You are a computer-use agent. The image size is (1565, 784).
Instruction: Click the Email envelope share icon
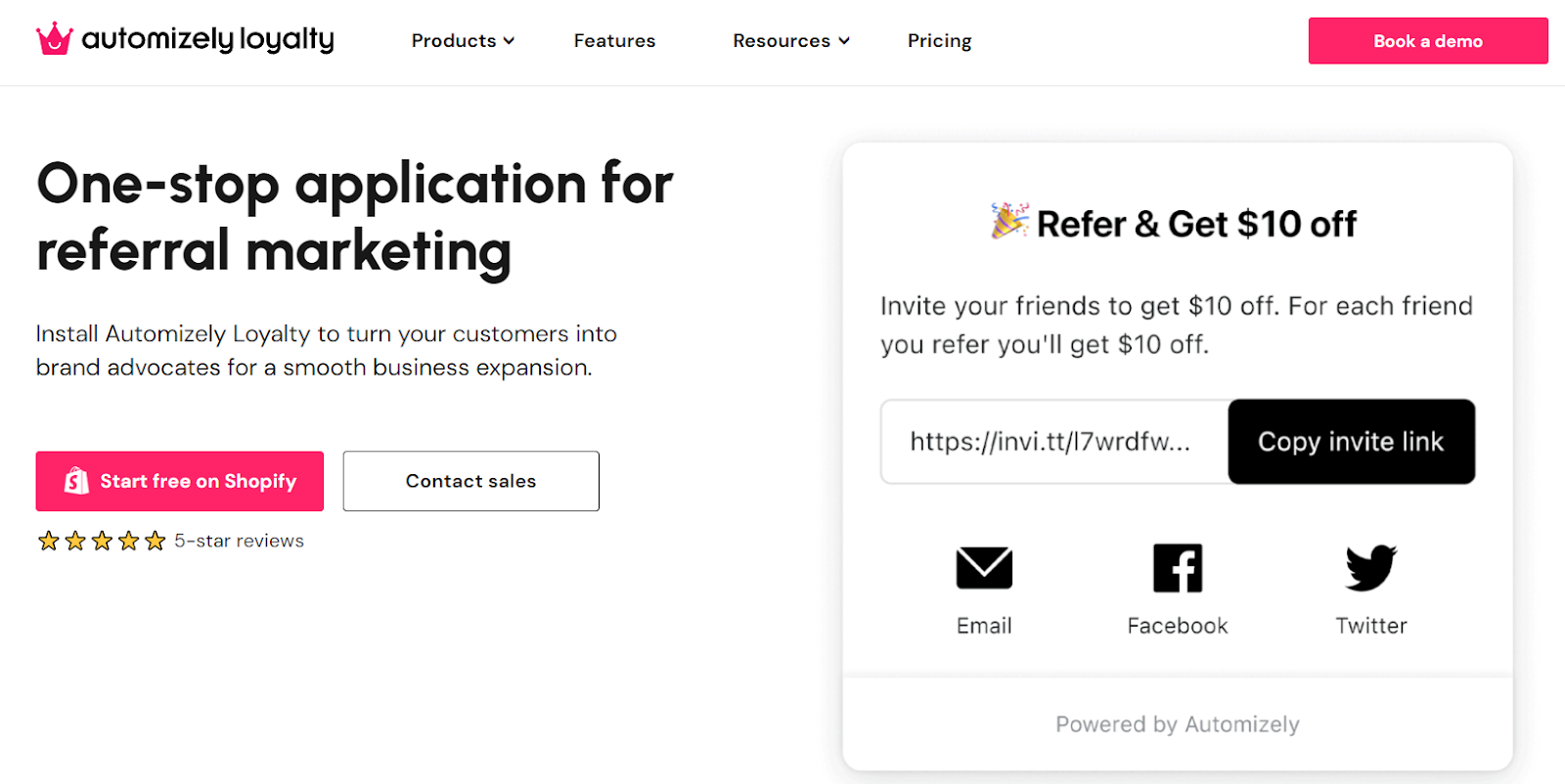click(984, 568)
